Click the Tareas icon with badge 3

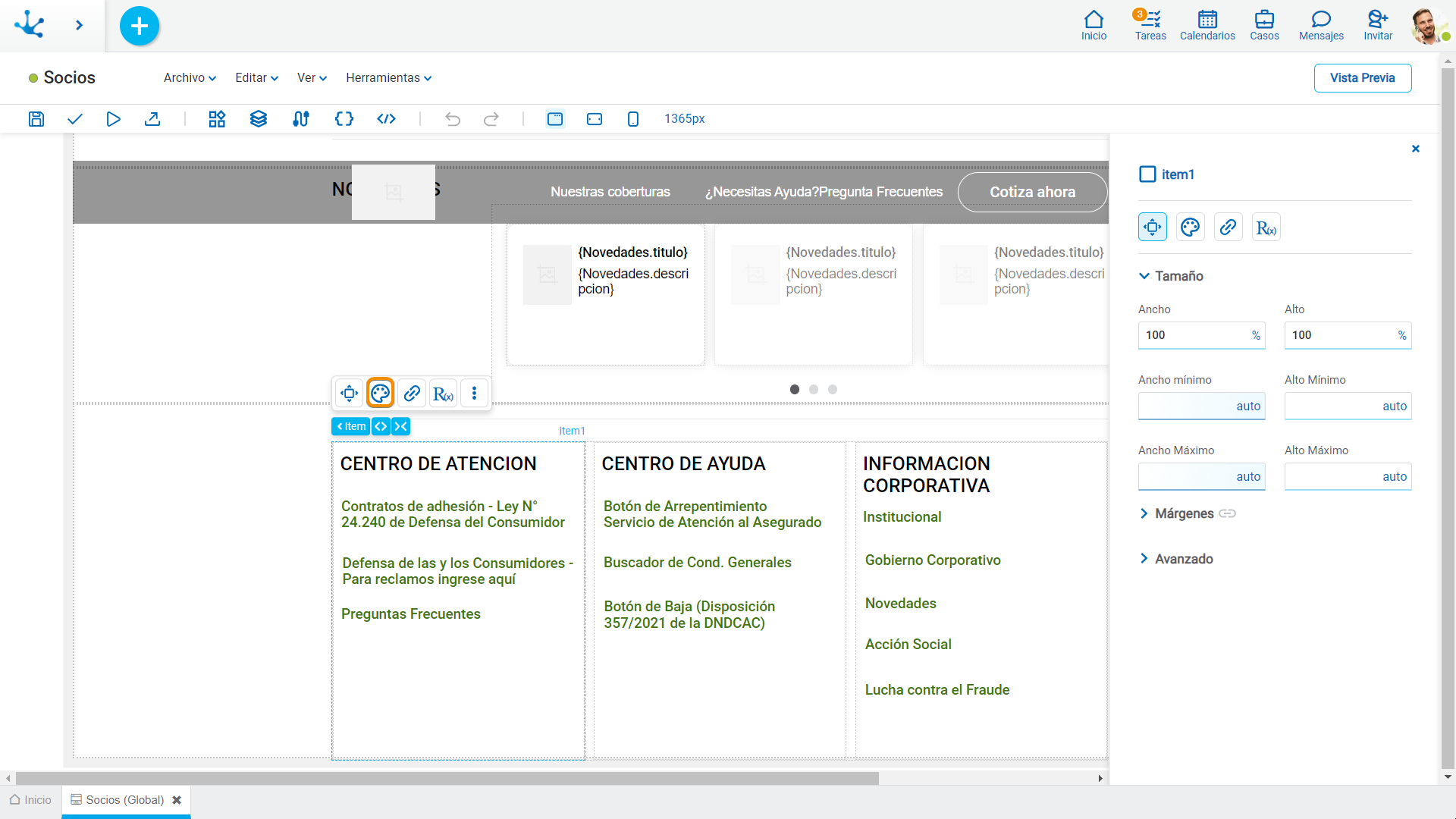click(1149, 22)
